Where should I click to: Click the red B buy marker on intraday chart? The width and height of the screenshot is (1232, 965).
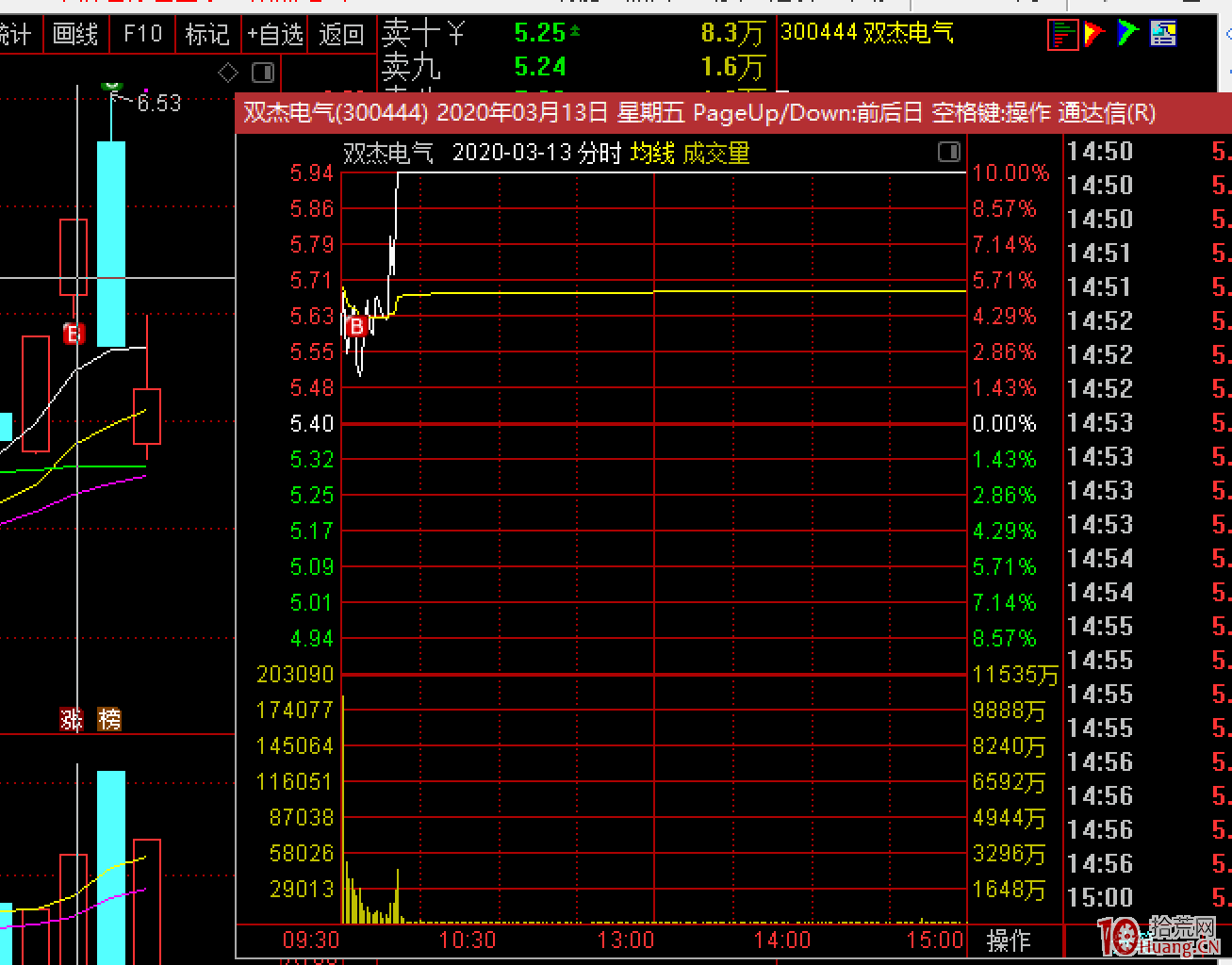pos(356,327)
